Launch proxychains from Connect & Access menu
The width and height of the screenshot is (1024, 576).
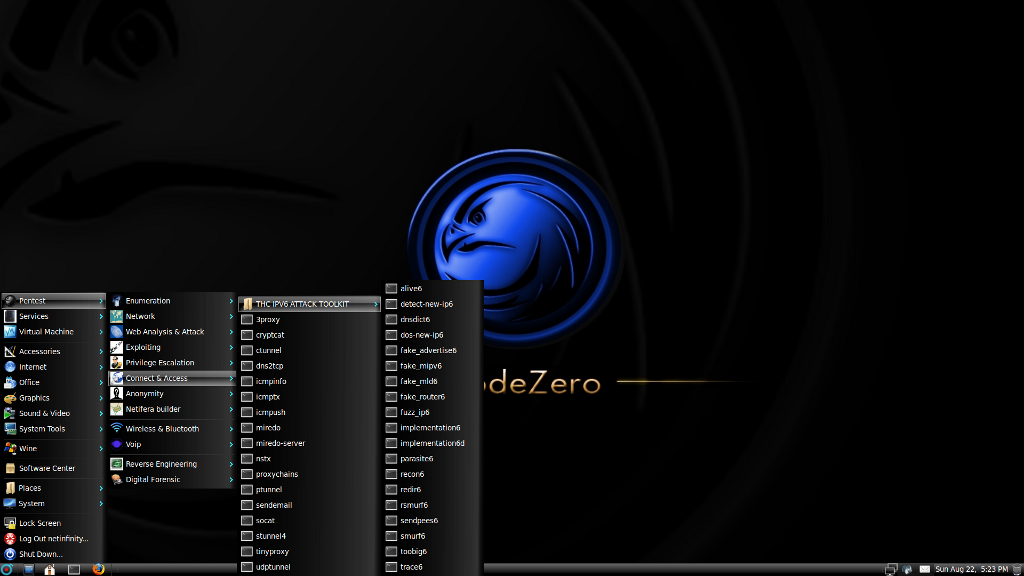click(x=276, y=474)
